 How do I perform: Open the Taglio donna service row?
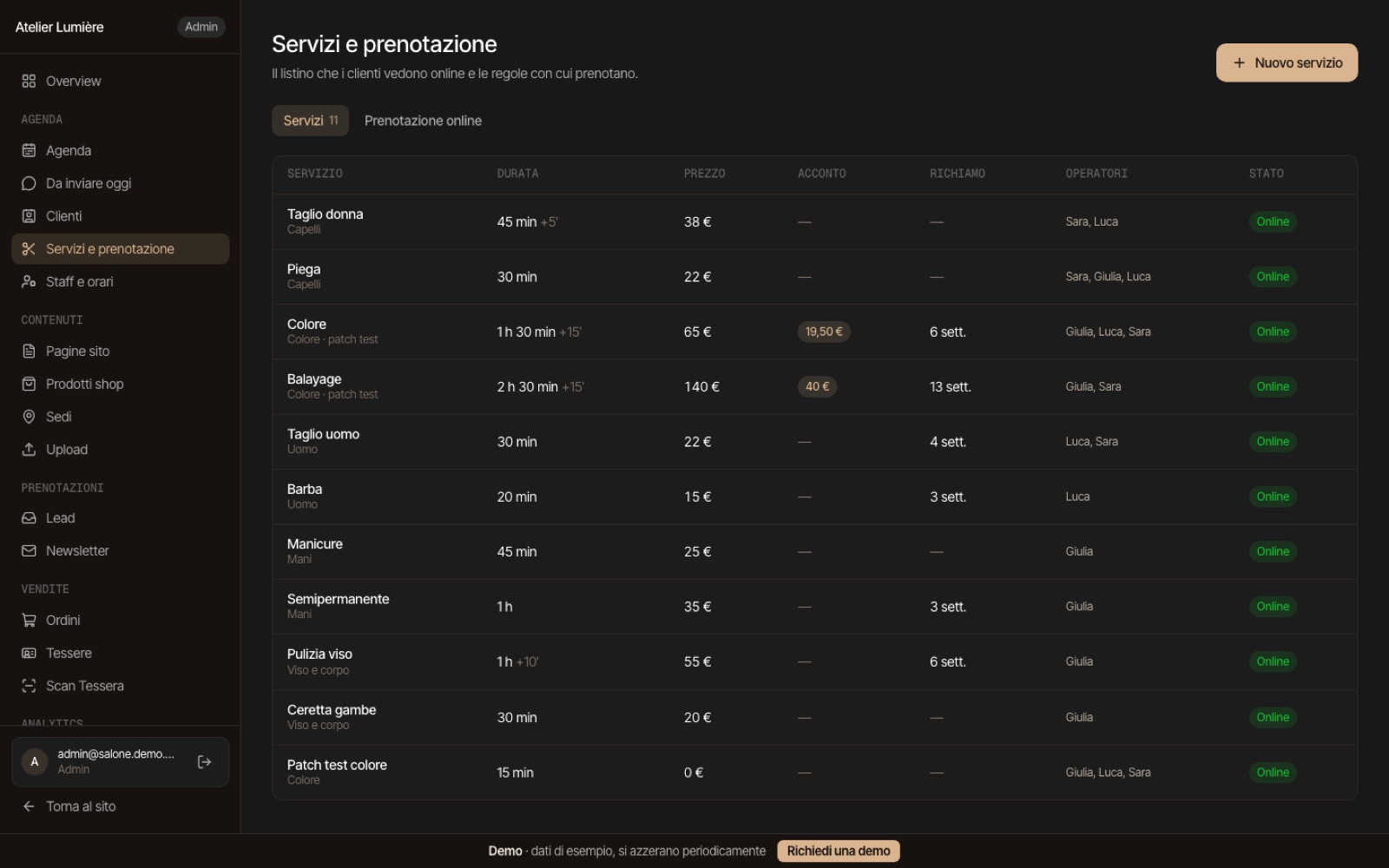coord(814,222)
